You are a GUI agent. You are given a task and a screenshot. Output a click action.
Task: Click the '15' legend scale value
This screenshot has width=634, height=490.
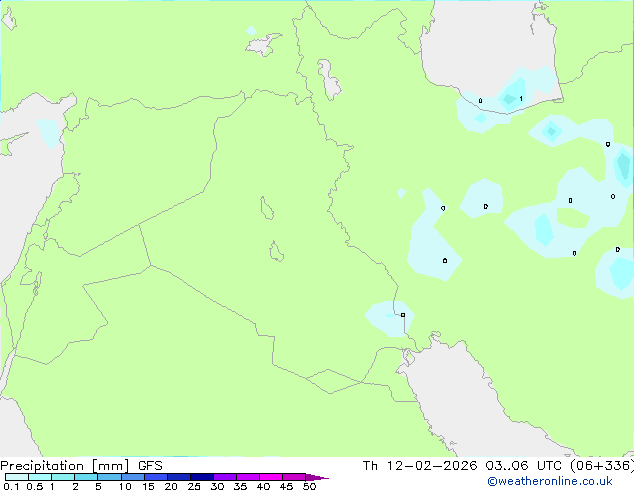tap(148, 486)
